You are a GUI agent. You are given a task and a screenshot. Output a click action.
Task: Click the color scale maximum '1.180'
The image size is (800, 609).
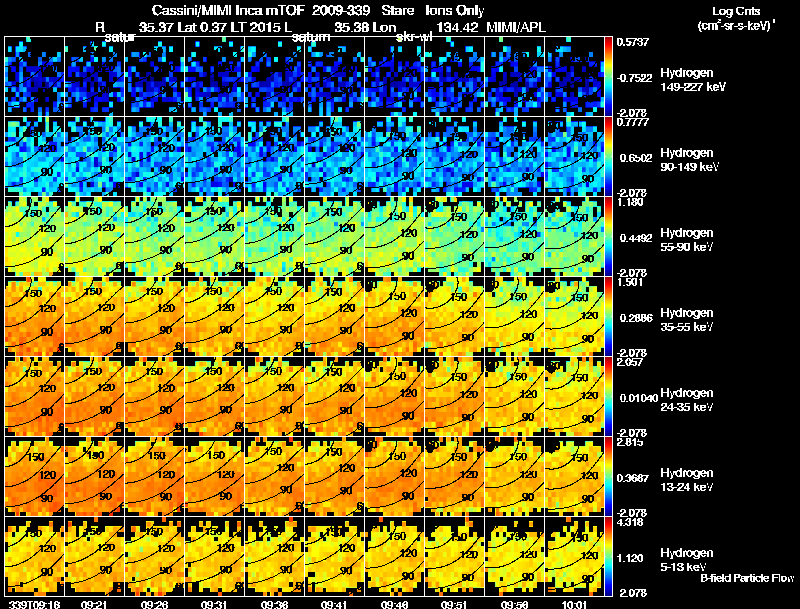(630, 202)
